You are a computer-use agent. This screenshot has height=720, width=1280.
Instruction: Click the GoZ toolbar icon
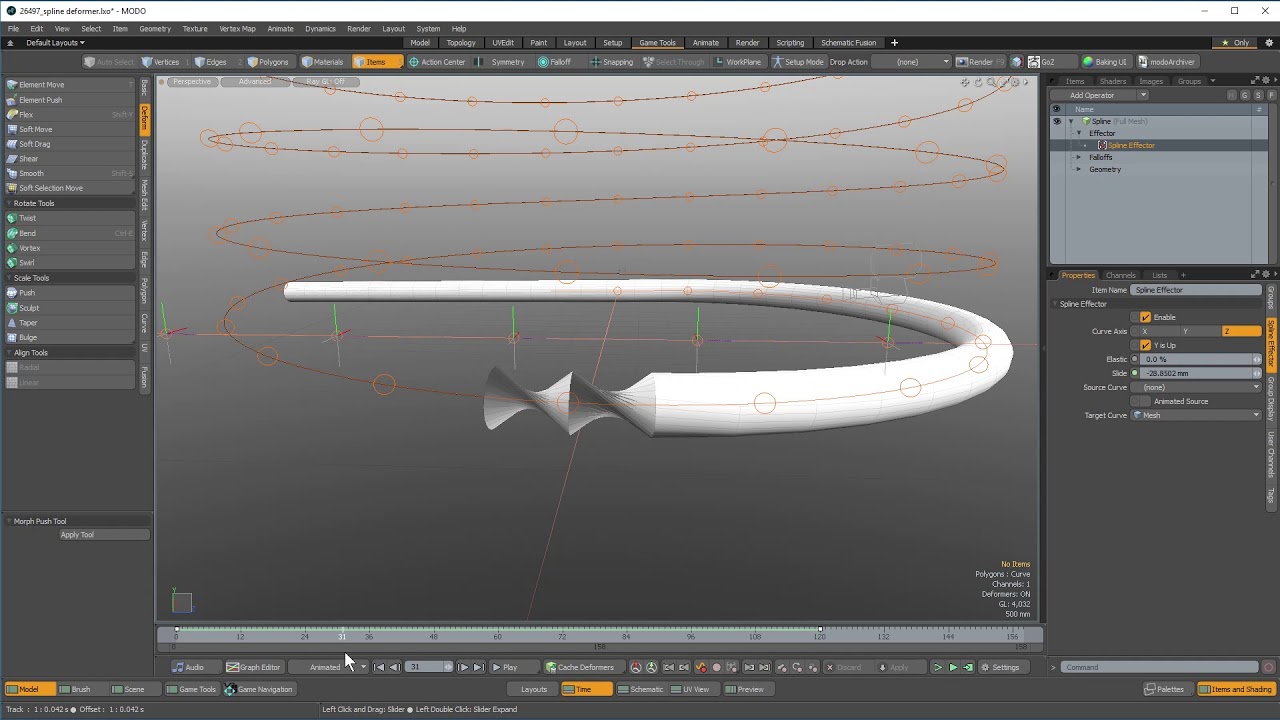click(1034, 62)
